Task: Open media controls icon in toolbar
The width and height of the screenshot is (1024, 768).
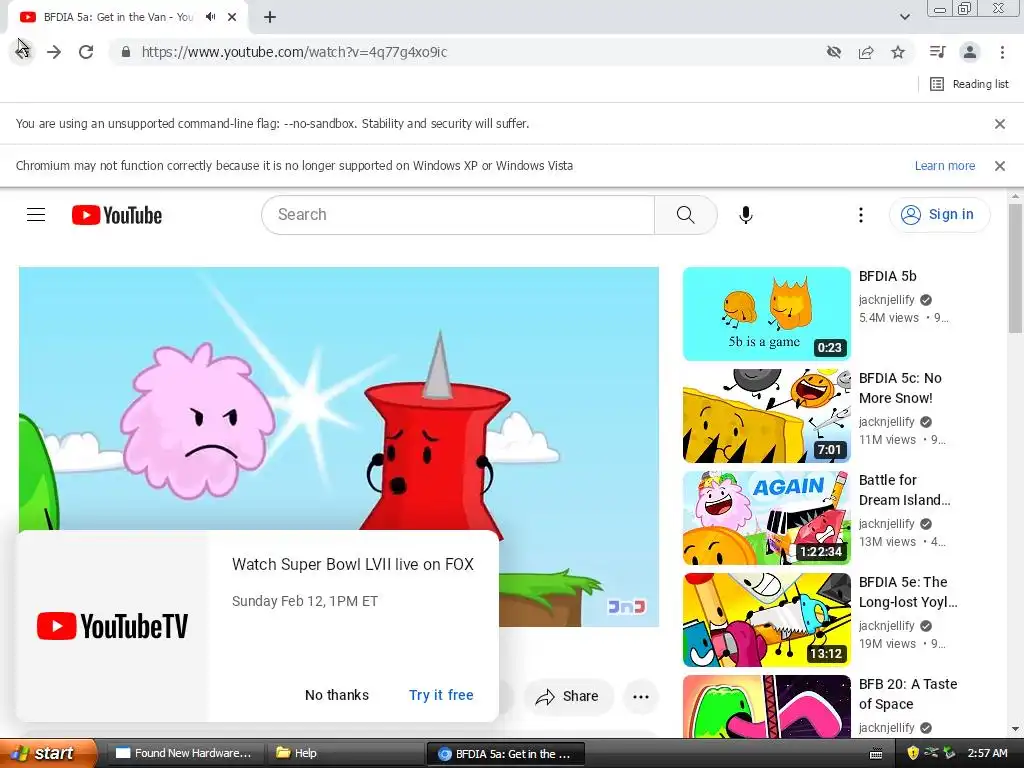Action: pos(937,52)
